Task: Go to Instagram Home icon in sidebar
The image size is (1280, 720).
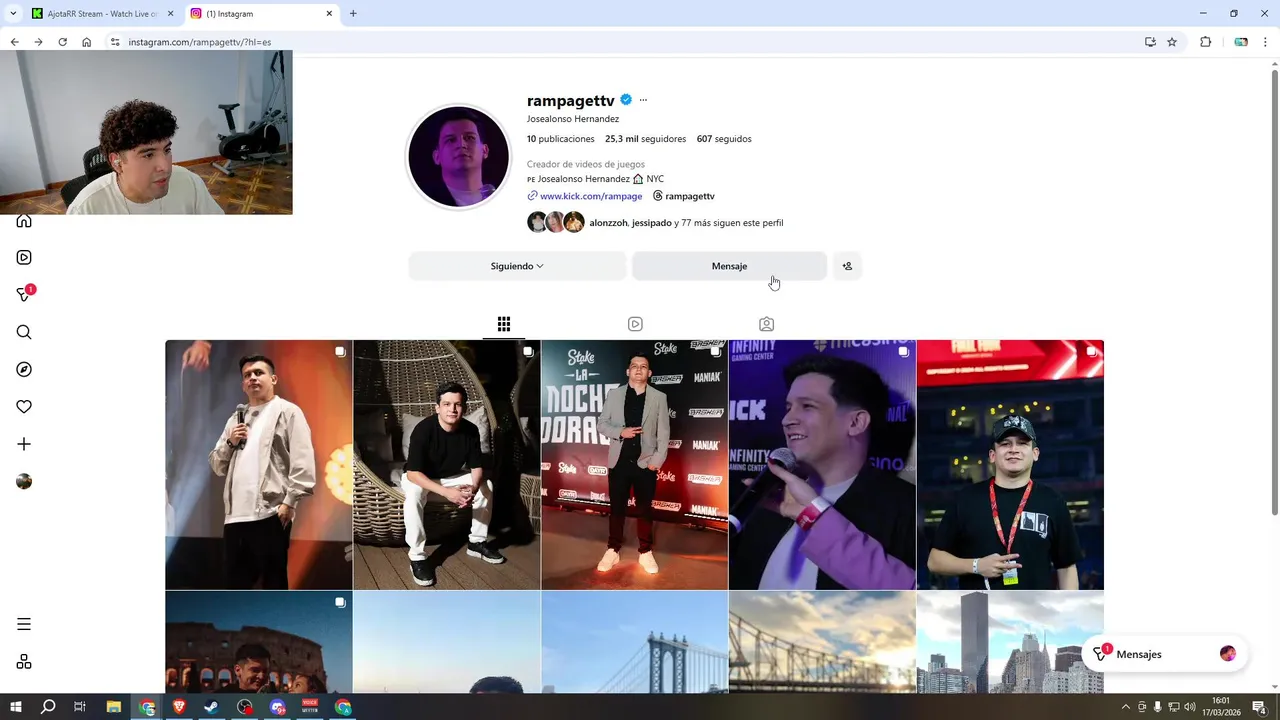Action: (24, 221)
